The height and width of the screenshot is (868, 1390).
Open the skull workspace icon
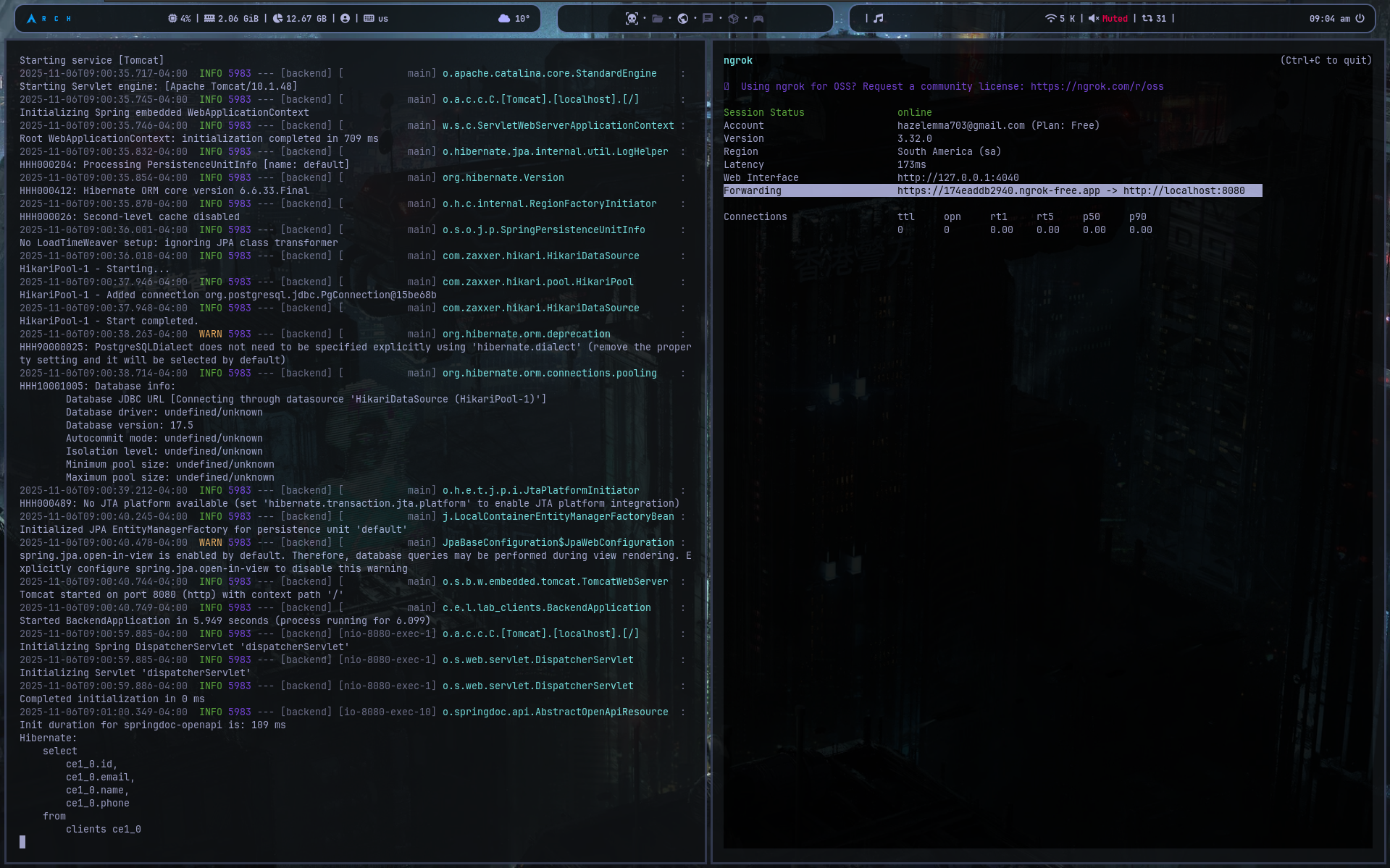click(x=632, y=19)
